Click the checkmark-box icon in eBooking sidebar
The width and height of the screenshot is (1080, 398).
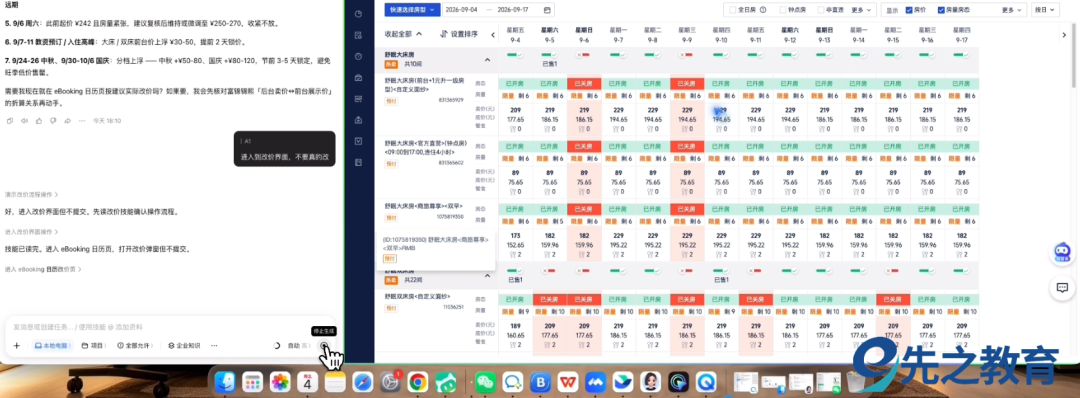pos(358,141)
